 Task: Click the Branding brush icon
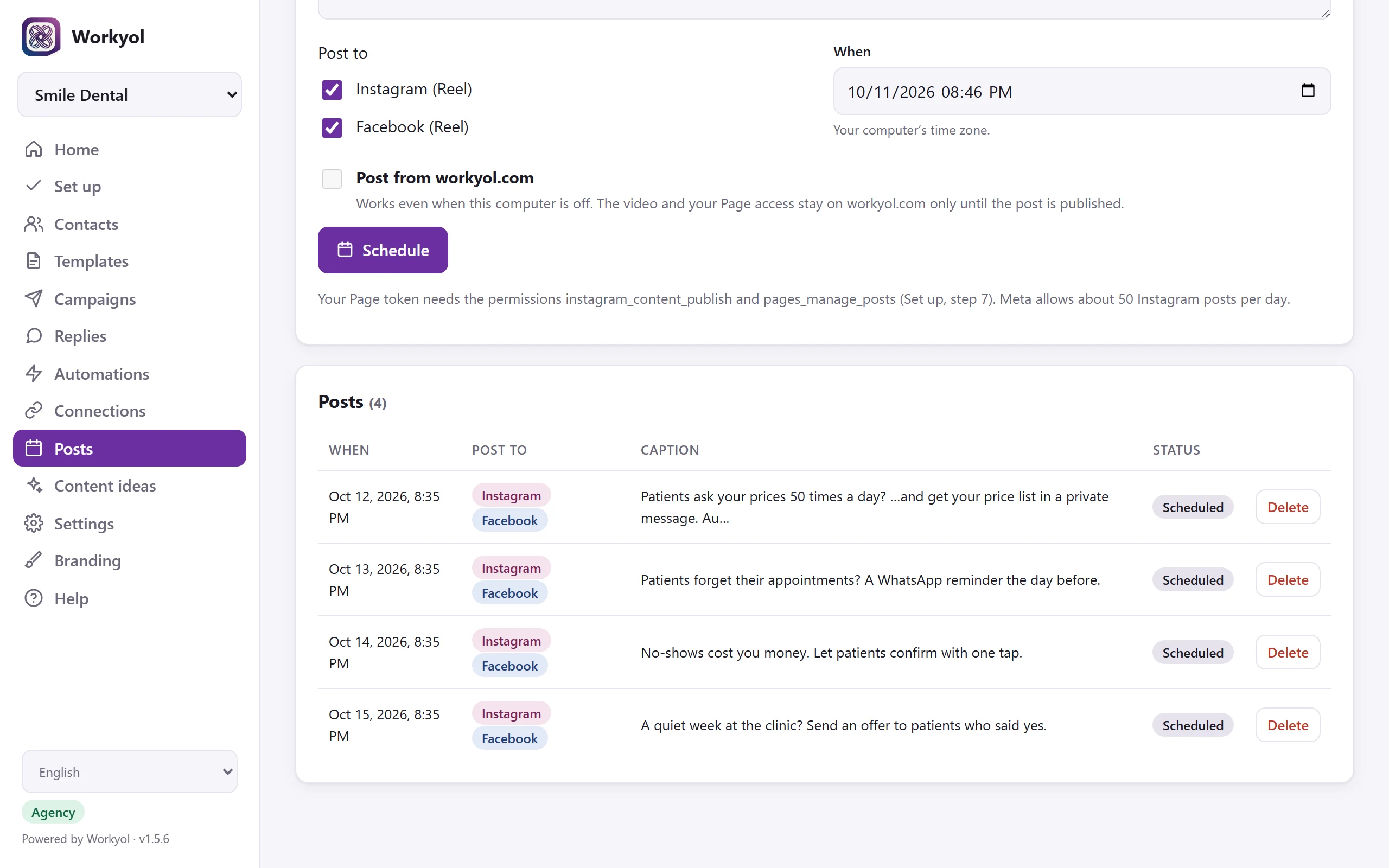pos(34,560)
